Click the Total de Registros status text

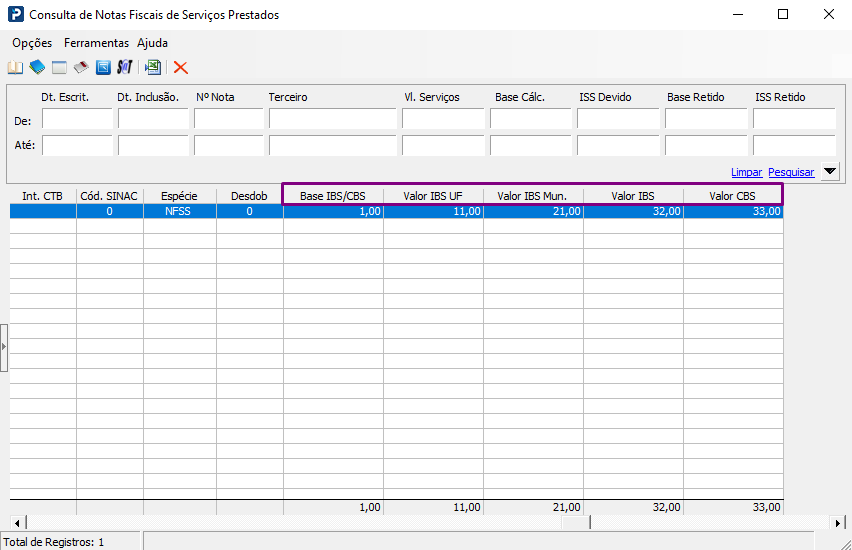click(x=53, y=542)
